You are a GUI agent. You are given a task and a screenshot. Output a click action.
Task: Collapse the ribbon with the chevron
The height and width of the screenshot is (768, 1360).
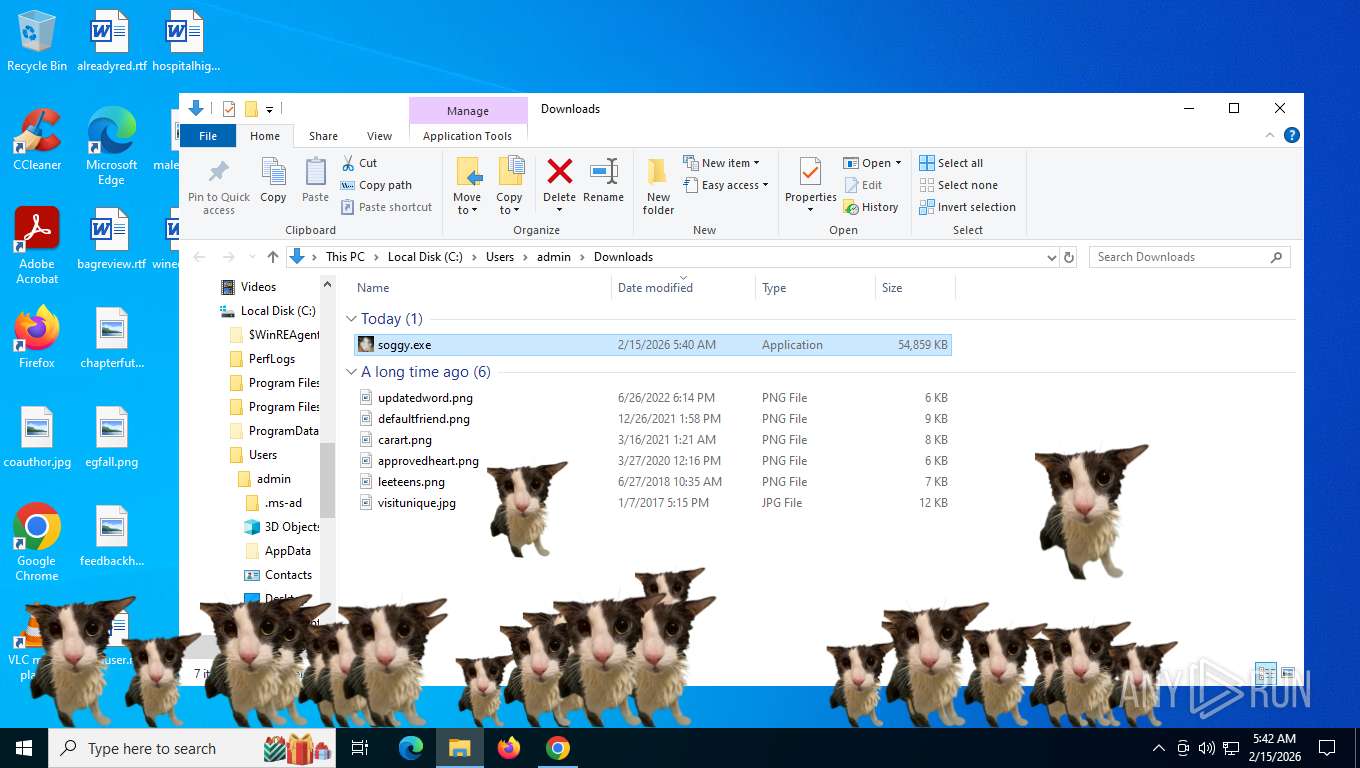[1271, 135]
